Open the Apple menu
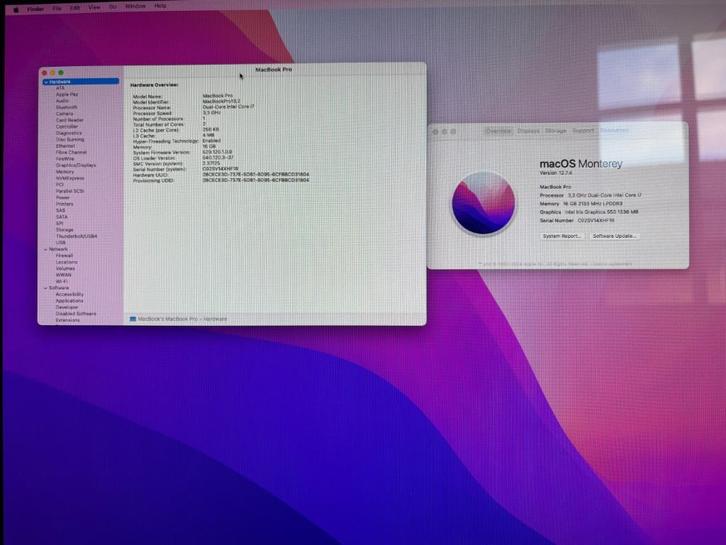The height and width of the screenshot is (545, 726). [x=15, y=6]
